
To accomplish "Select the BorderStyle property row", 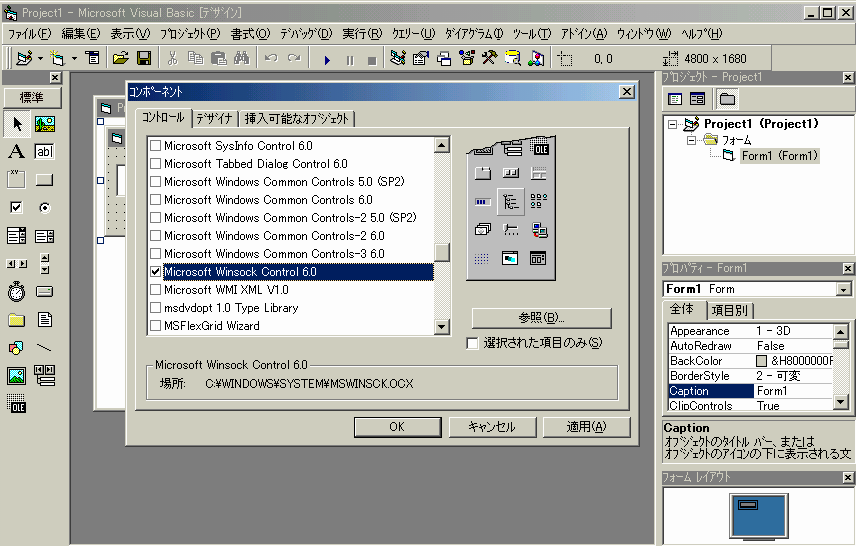I will pyautogui.click(x=751, y=376).
